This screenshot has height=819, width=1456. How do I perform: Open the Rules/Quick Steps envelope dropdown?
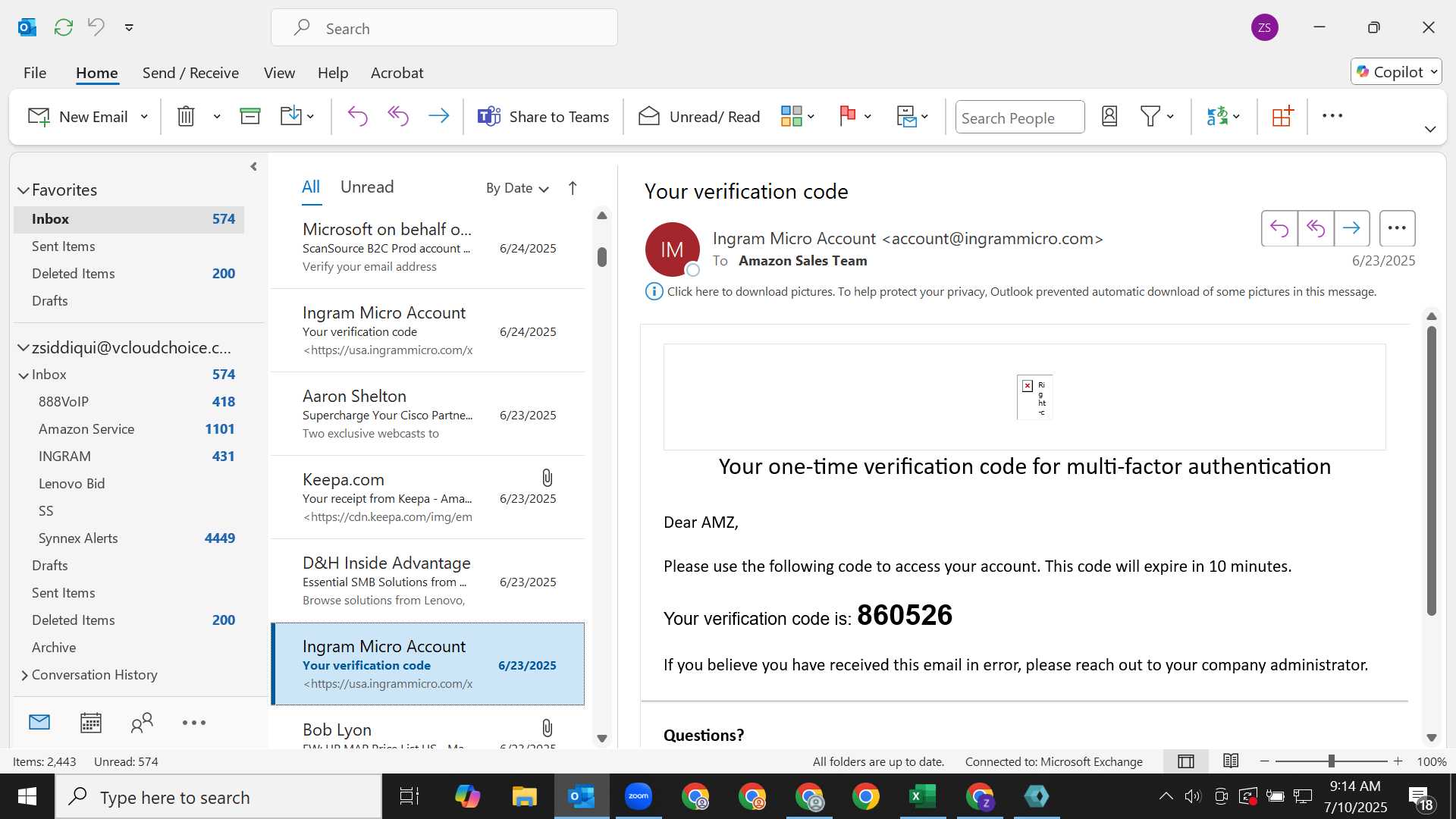pos(912,116)
